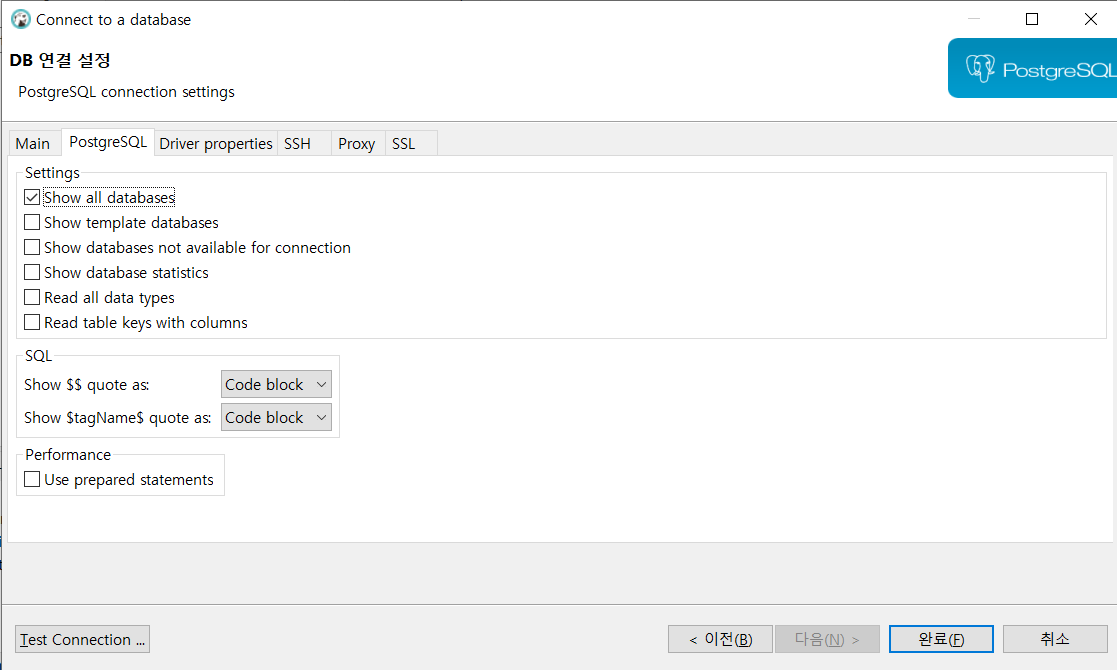The height and width of the screenshot is (670, 1117).
Task: Click the DB 연결 설정 heading
Action: [x=60, y=61]
